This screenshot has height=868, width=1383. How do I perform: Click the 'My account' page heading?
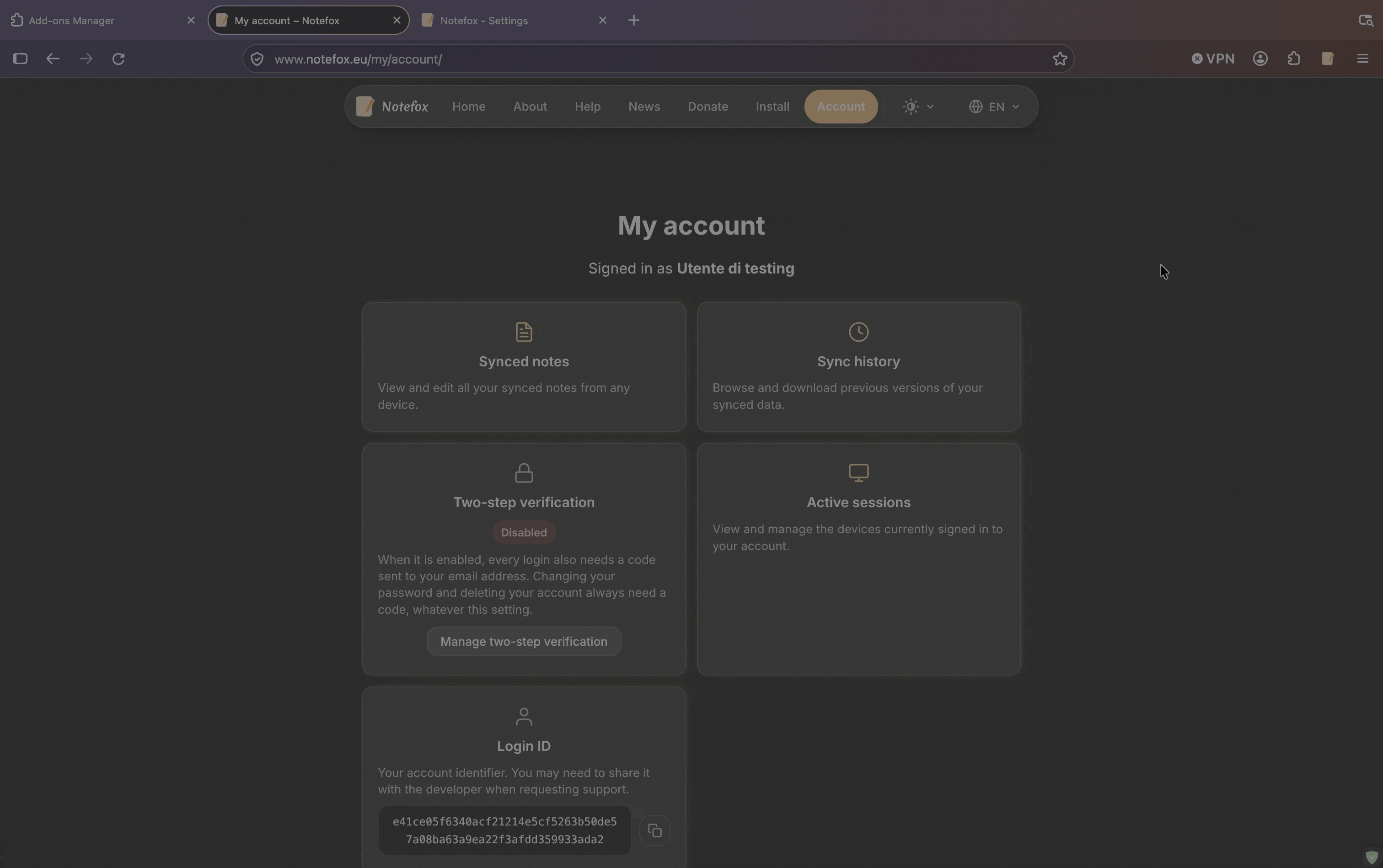click(x=691, y=225)
